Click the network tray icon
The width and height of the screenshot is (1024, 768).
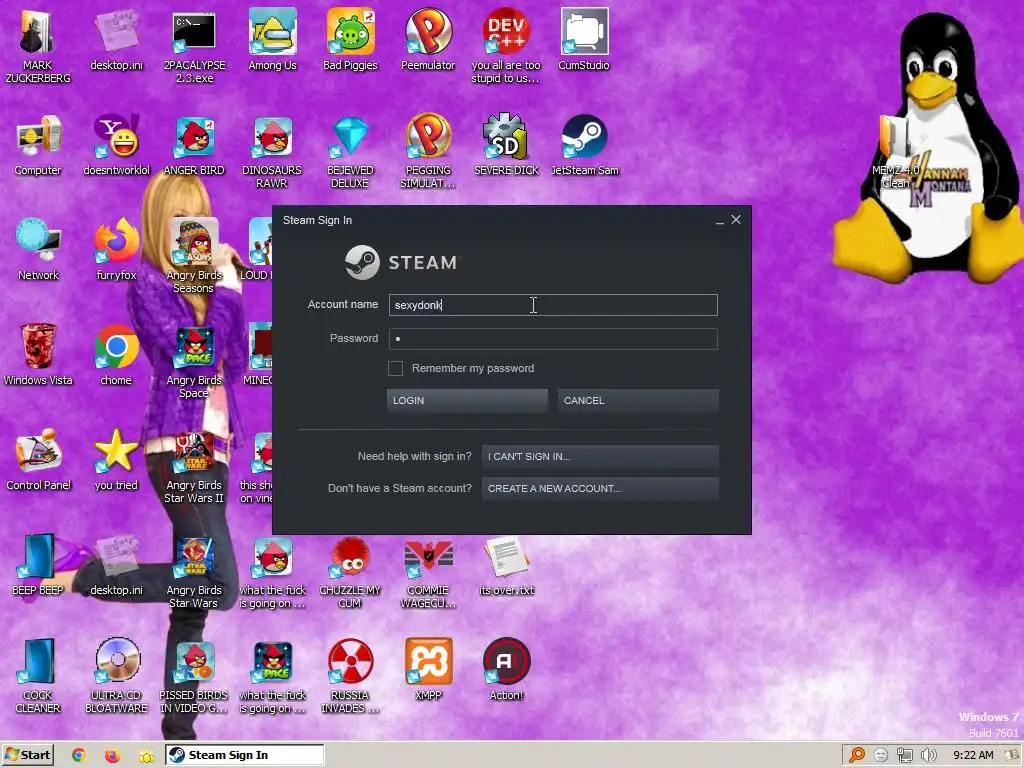coord(904,756)
